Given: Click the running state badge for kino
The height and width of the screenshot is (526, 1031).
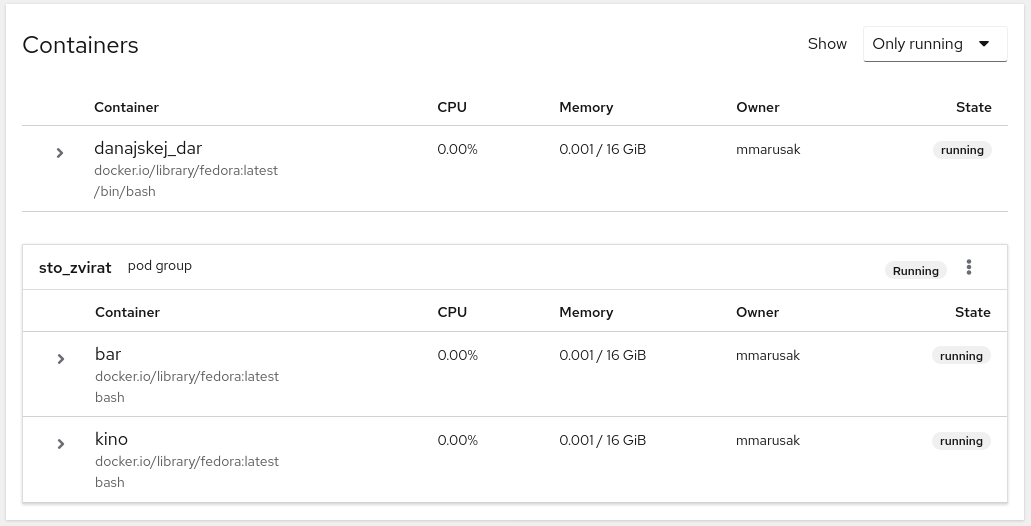Looking at the screenshot, I should (961, 441).
